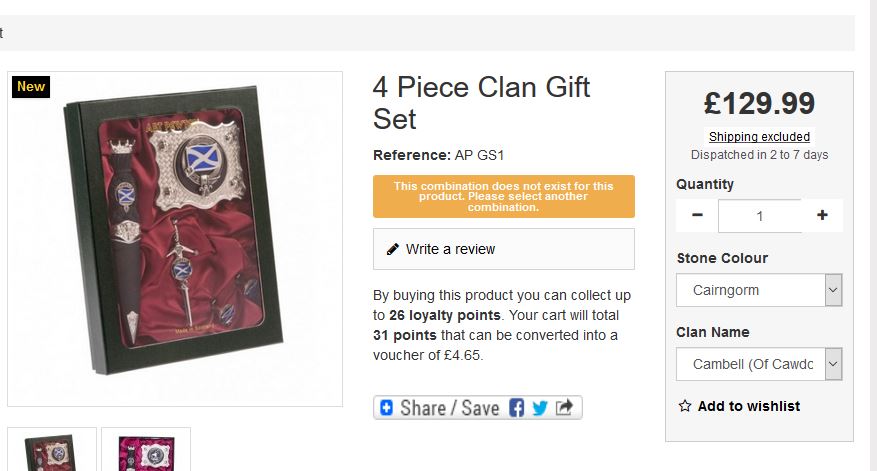Image resolution: width=877 pixels, height=471 pixels.
Task: Select the first gift set thumbnail
Action: click(x=52, y=449)
